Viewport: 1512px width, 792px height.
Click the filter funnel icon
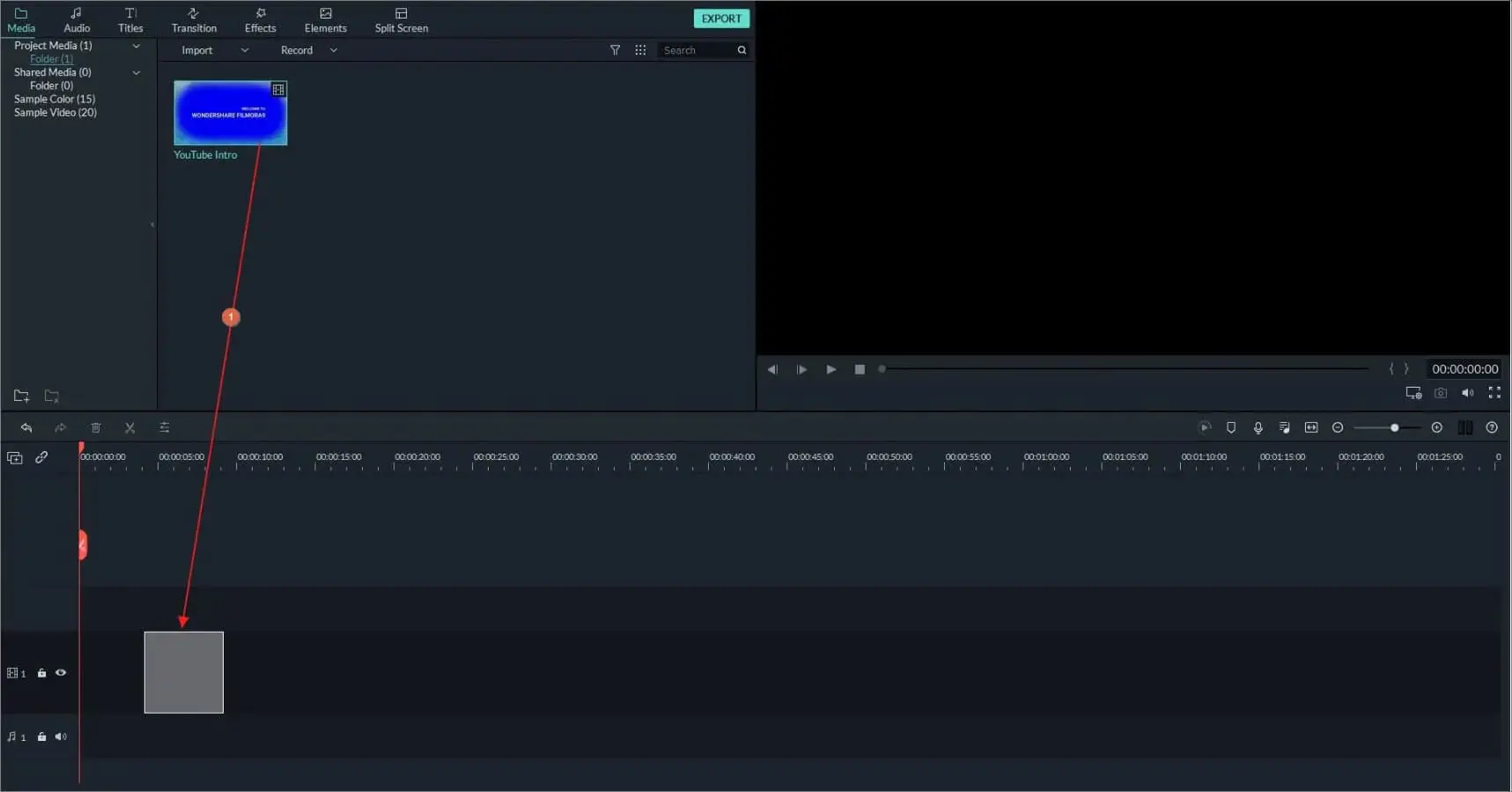tap(616, 50)
